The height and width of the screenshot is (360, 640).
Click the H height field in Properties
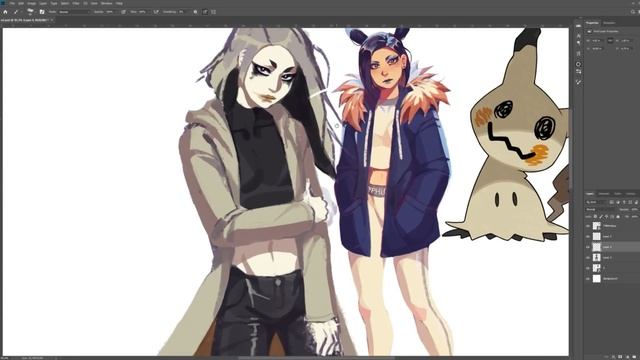pyautogui.click(x=627, y=40)
